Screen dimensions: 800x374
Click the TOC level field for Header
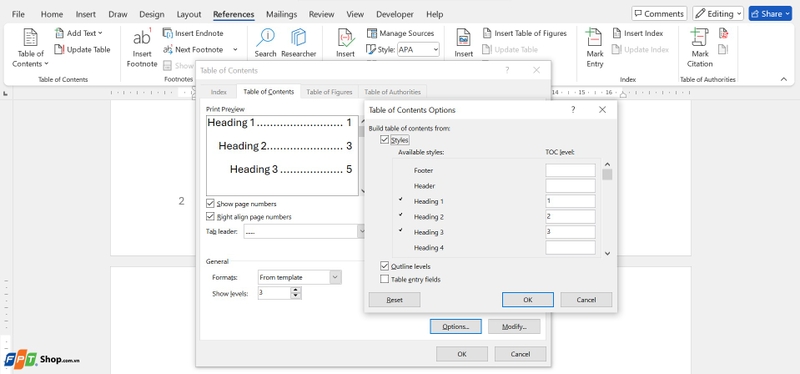click(570, 185)
